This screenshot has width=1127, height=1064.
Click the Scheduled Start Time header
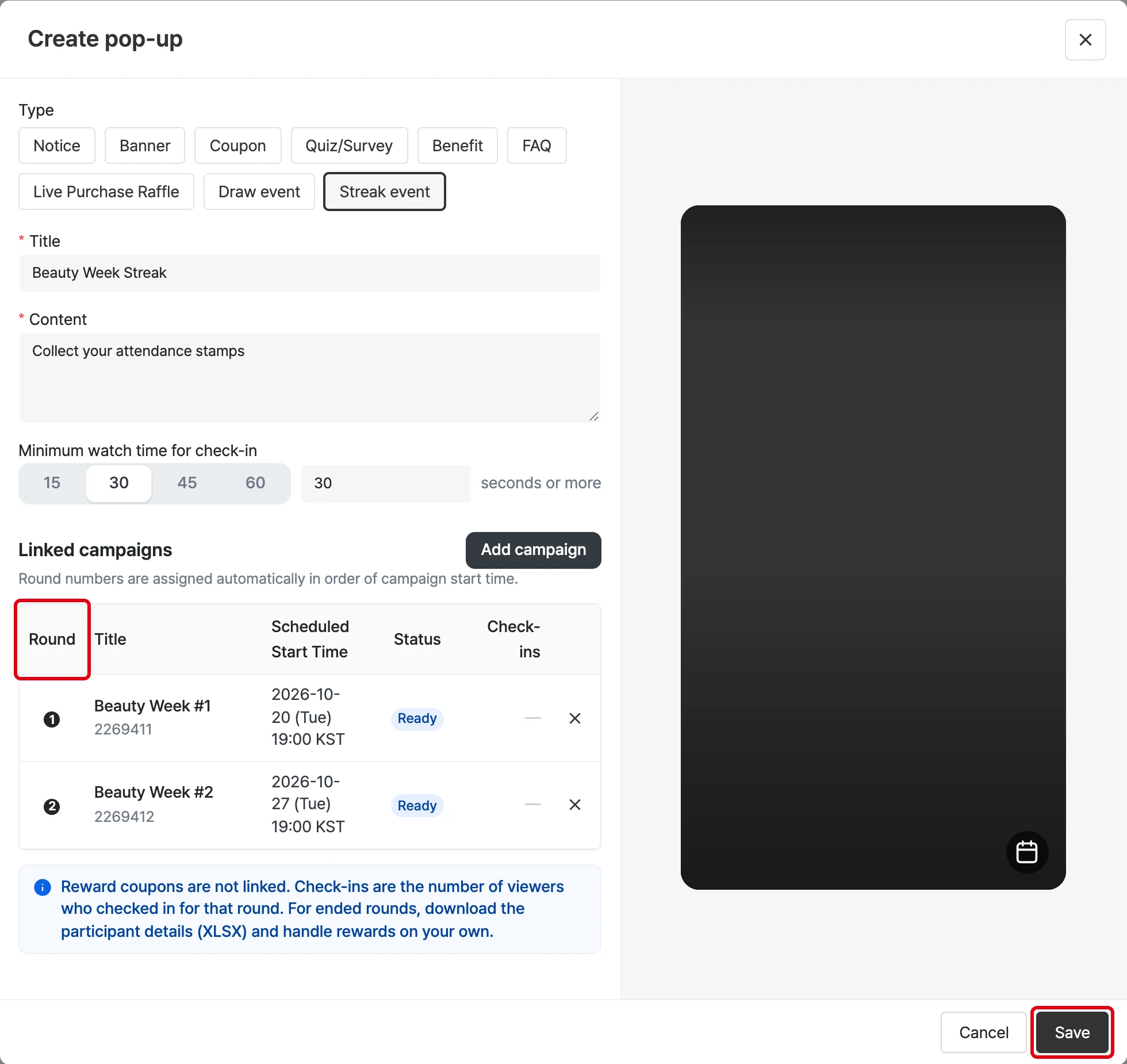point(310,639)
